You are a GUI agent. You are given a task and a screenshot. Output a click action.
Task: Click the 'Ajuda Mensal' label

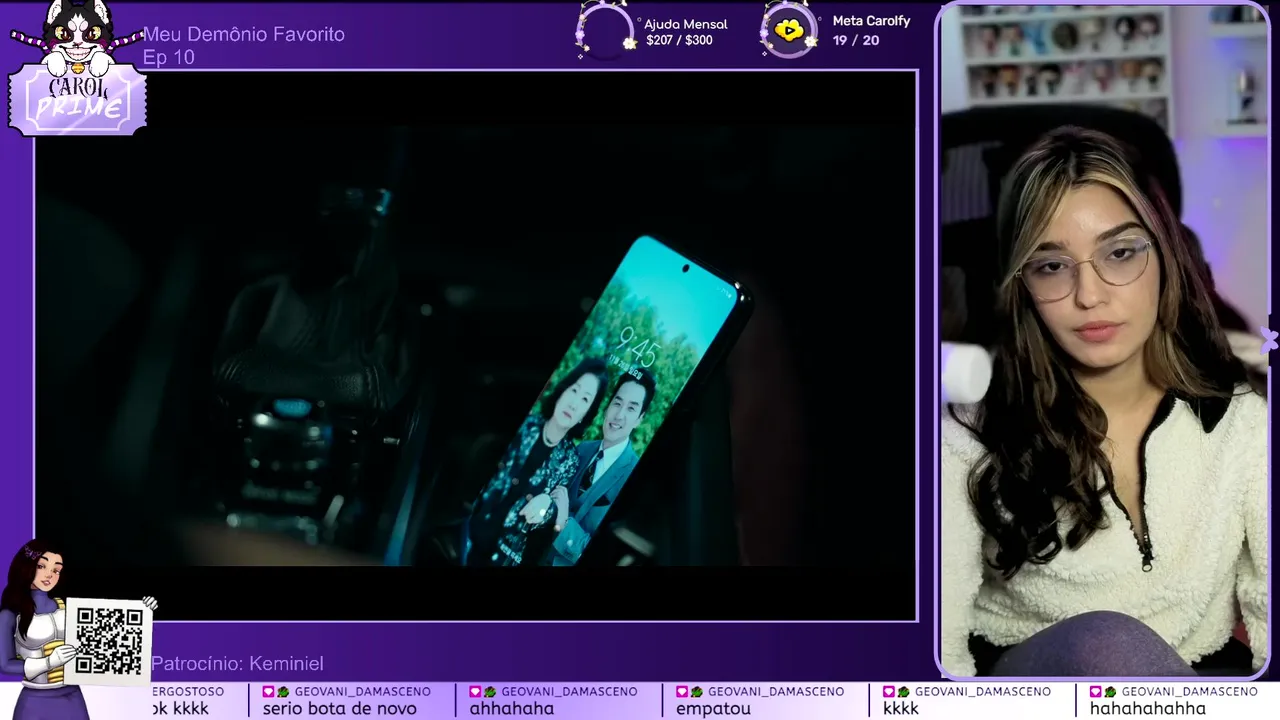[x=685, y=24]
